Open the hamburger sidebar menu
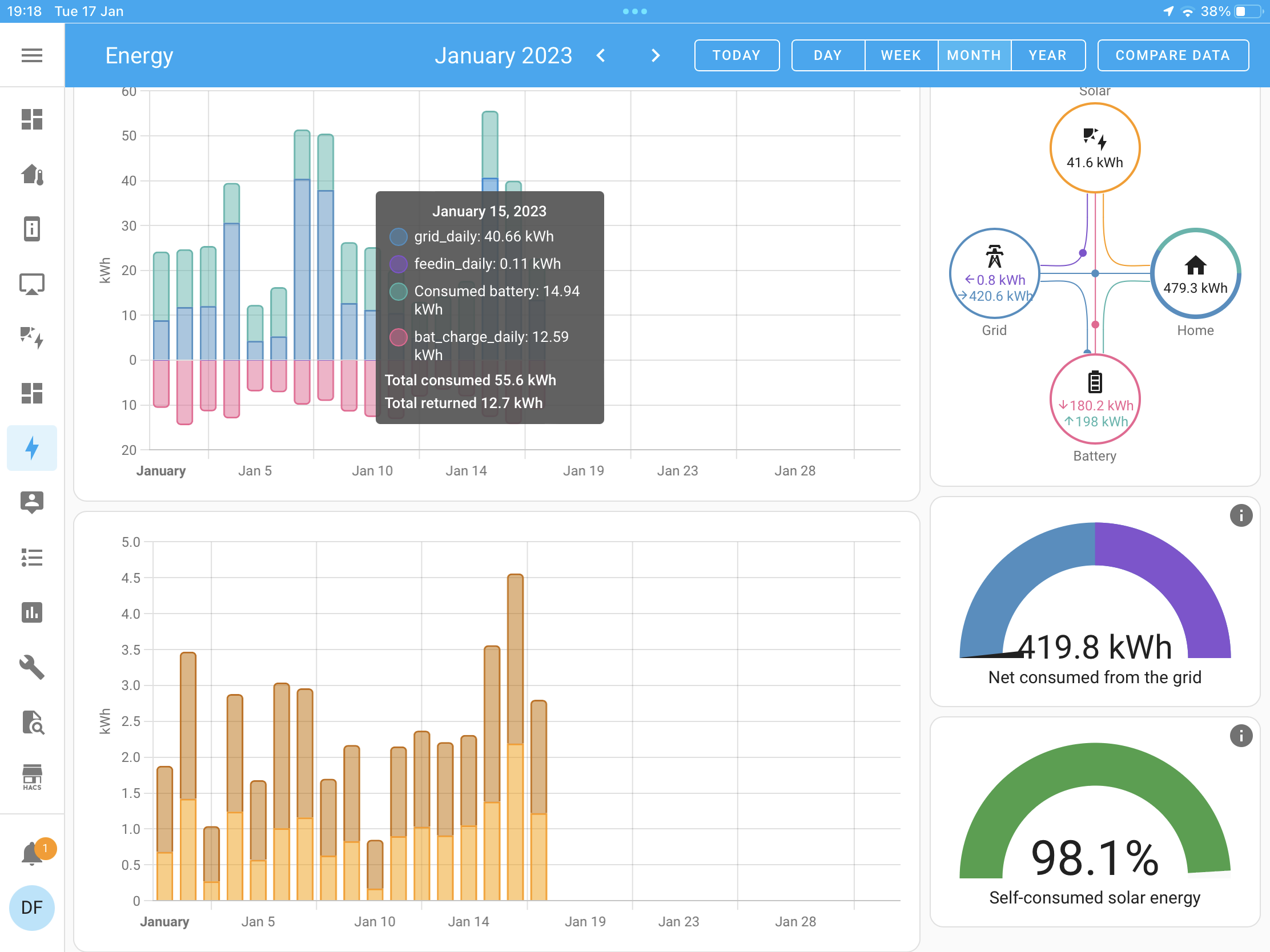The width and height of the screenshot is (1270, 952). 31,56
